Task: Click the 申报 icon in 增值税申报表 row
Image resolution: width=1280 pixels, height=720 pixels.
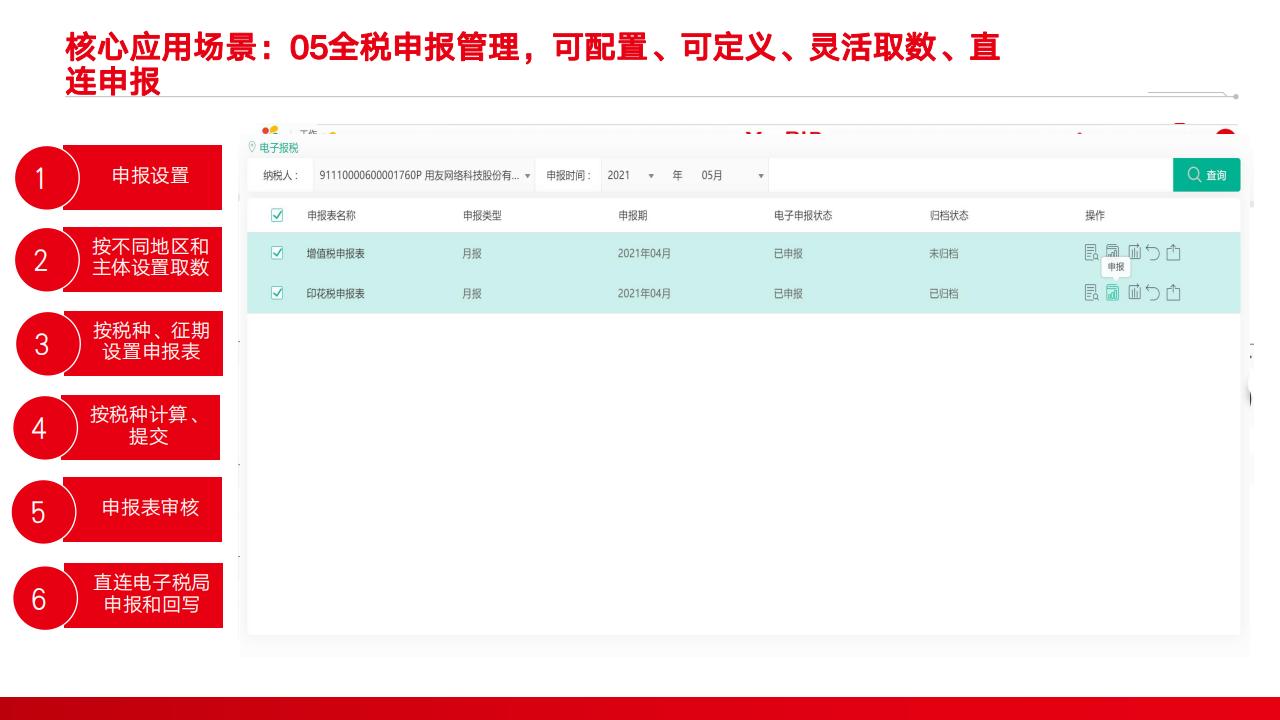Action: click(x=1112, y=252)
